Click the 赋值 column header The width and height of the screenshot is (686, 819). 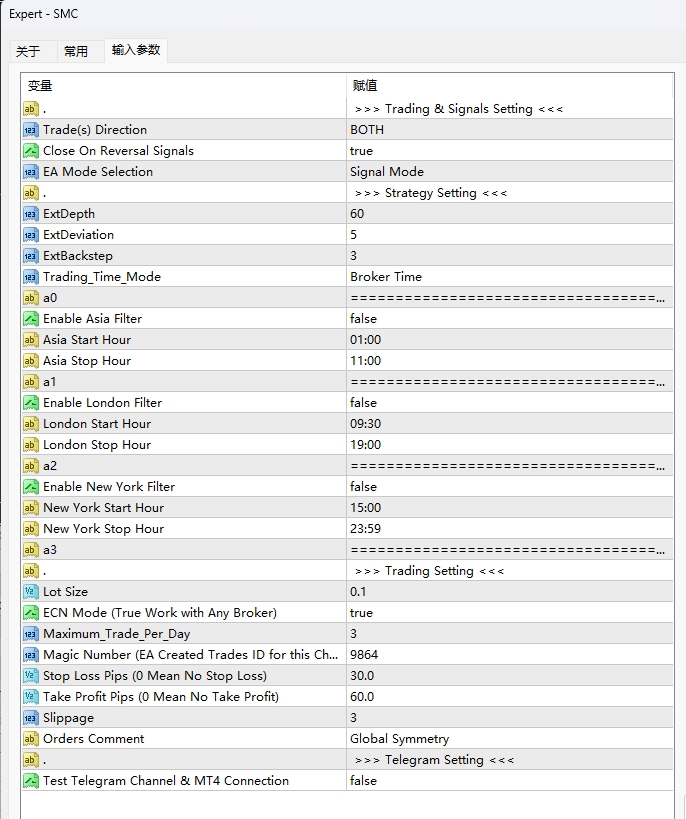510,85
